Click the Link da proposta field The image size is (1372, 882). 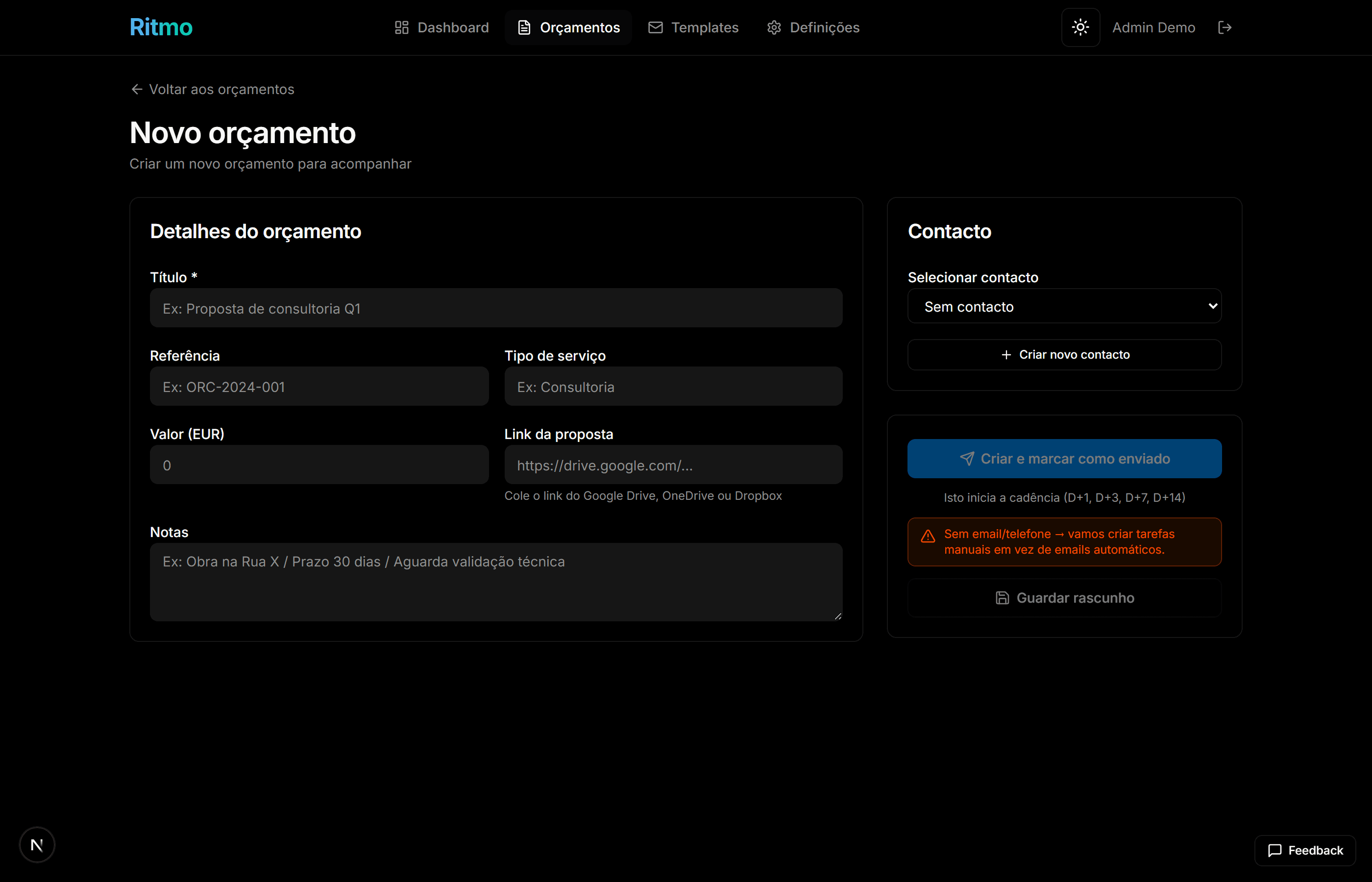(x=673, y=465)
